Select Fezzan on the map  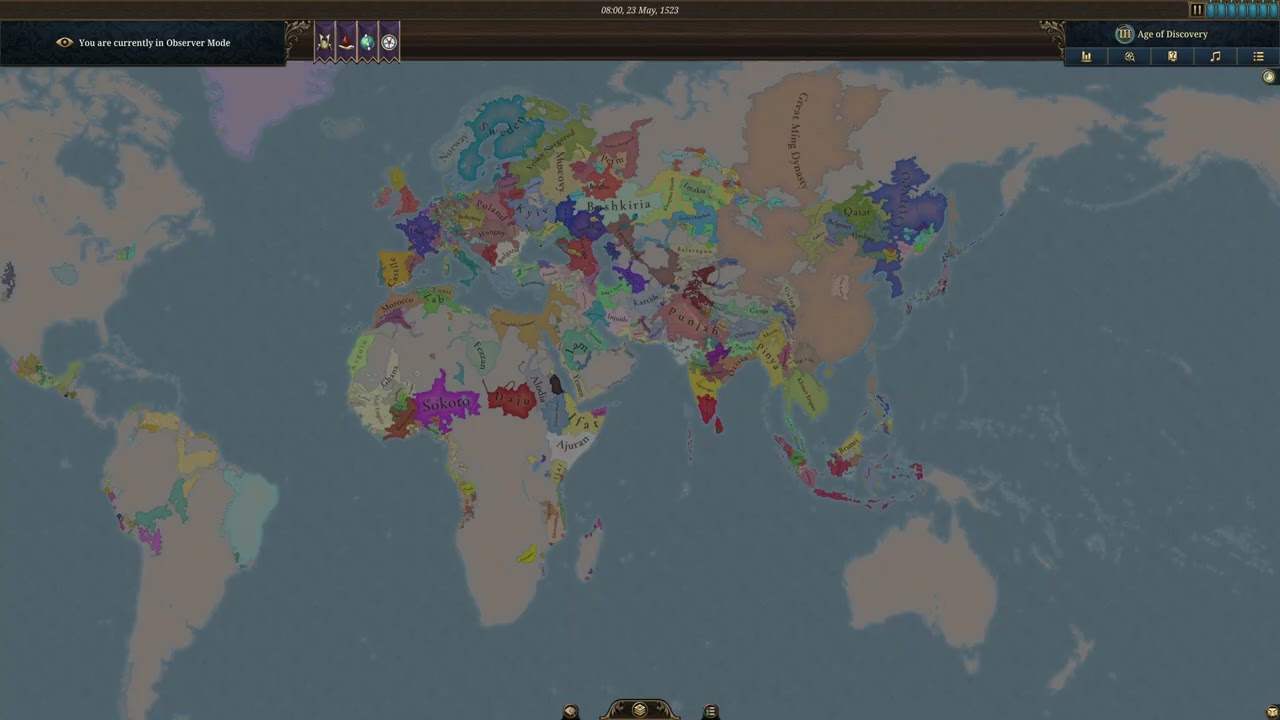481,356
